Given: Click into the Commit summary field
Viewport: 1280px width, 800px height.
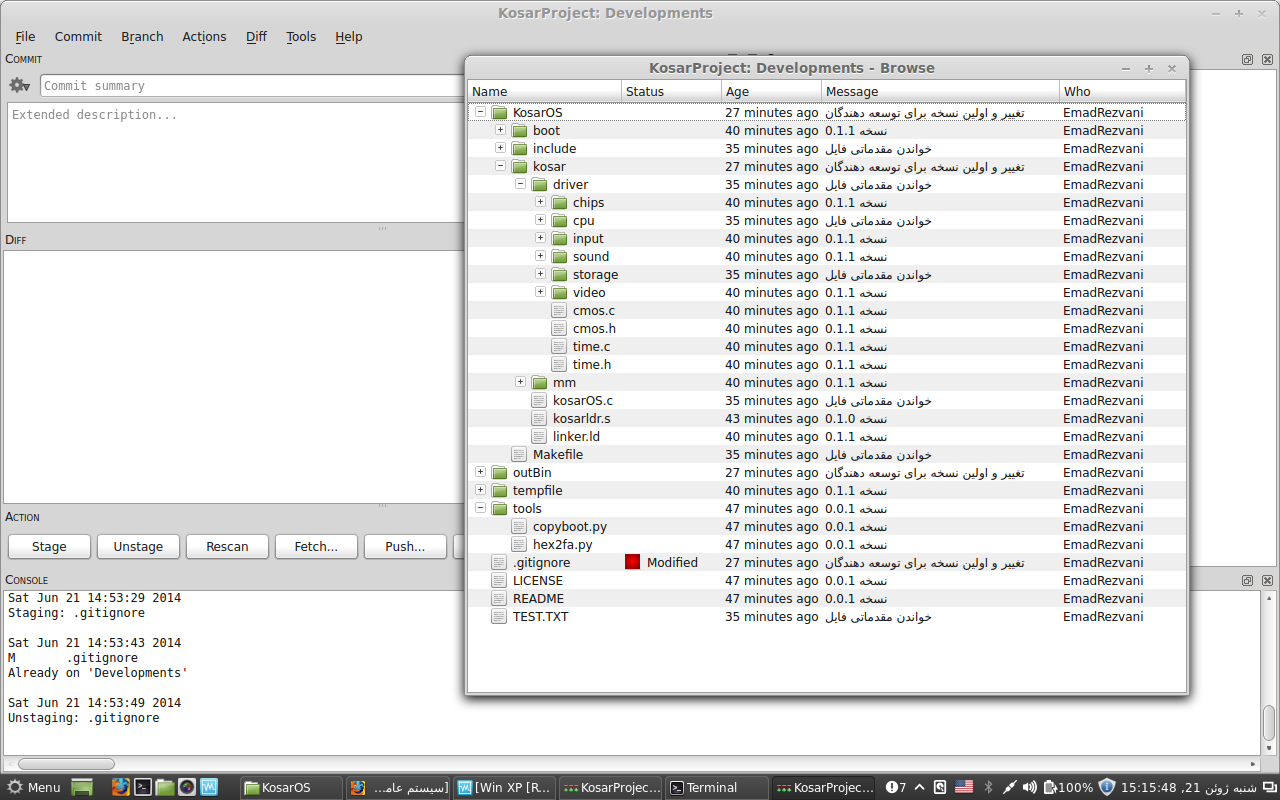Looking at the screenshot, I should click(250, 86).
